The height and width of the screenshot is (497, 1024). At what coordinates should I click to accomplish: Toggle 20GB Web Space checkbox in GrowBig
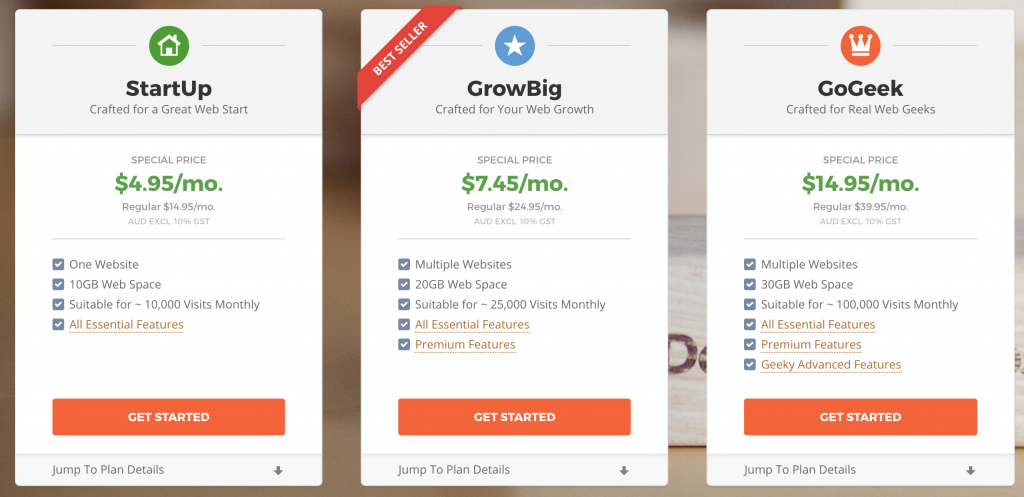point(404,285)
